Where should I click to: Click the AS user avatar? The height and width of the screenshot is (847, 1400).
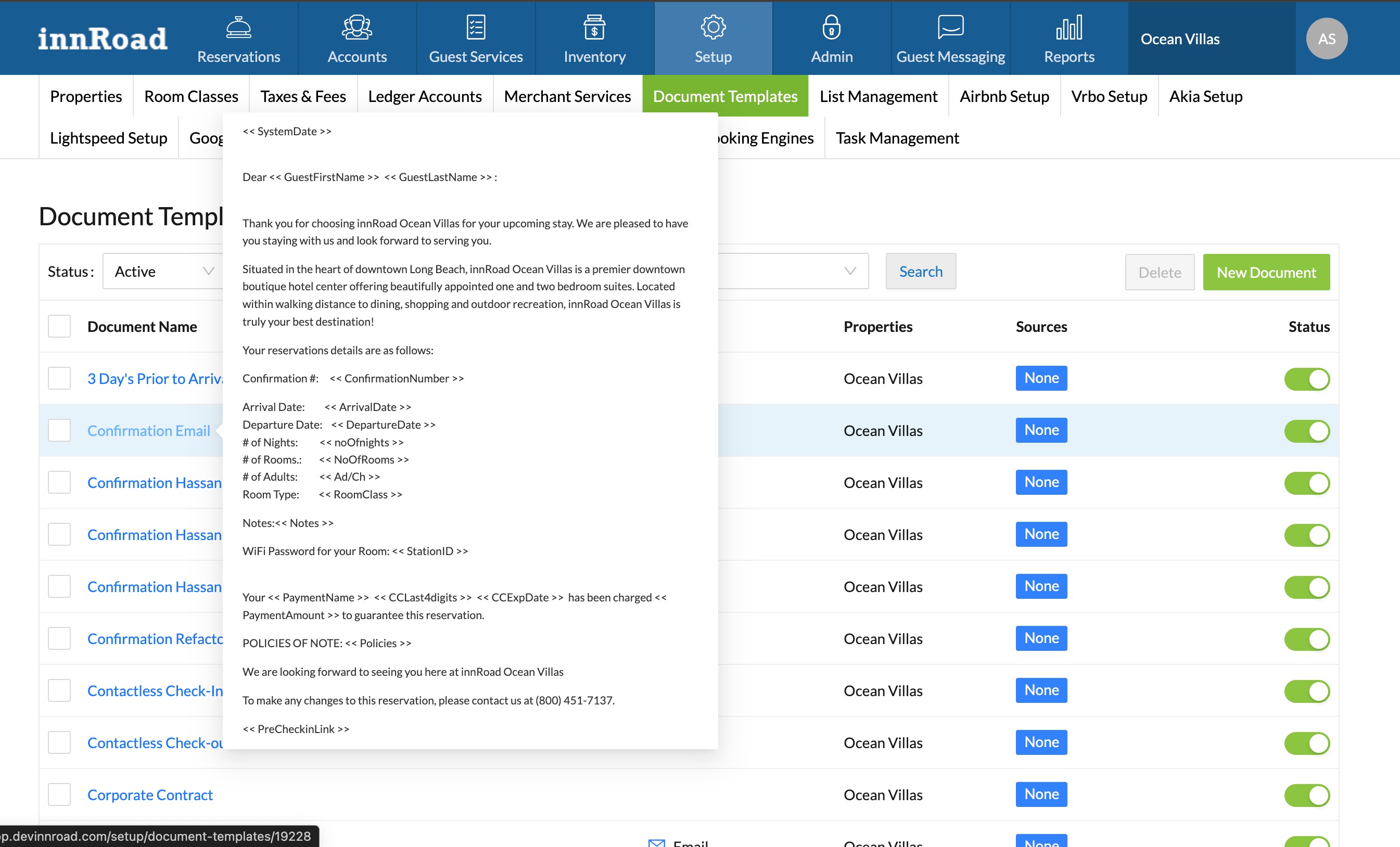pyautogui.click(x=1326, y=38)
